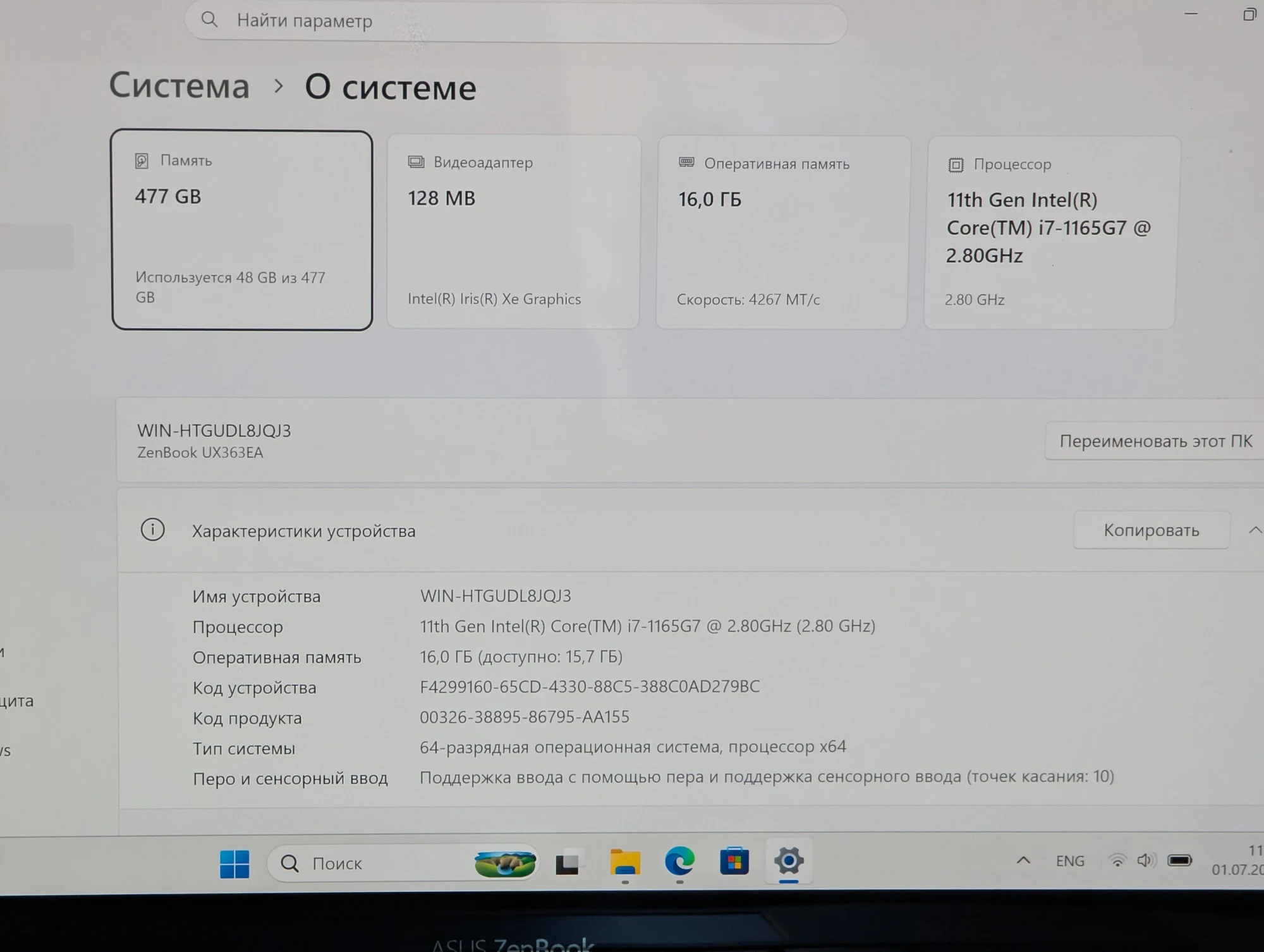Check the battery tray icon
Viewport: 1264px width, 952px height.
(x=1179, y=860)
